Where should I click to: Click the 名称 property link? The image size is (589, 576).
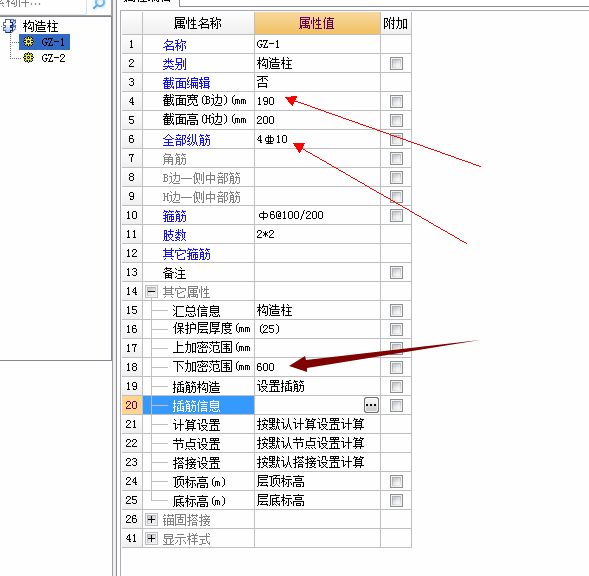(174, 45)
